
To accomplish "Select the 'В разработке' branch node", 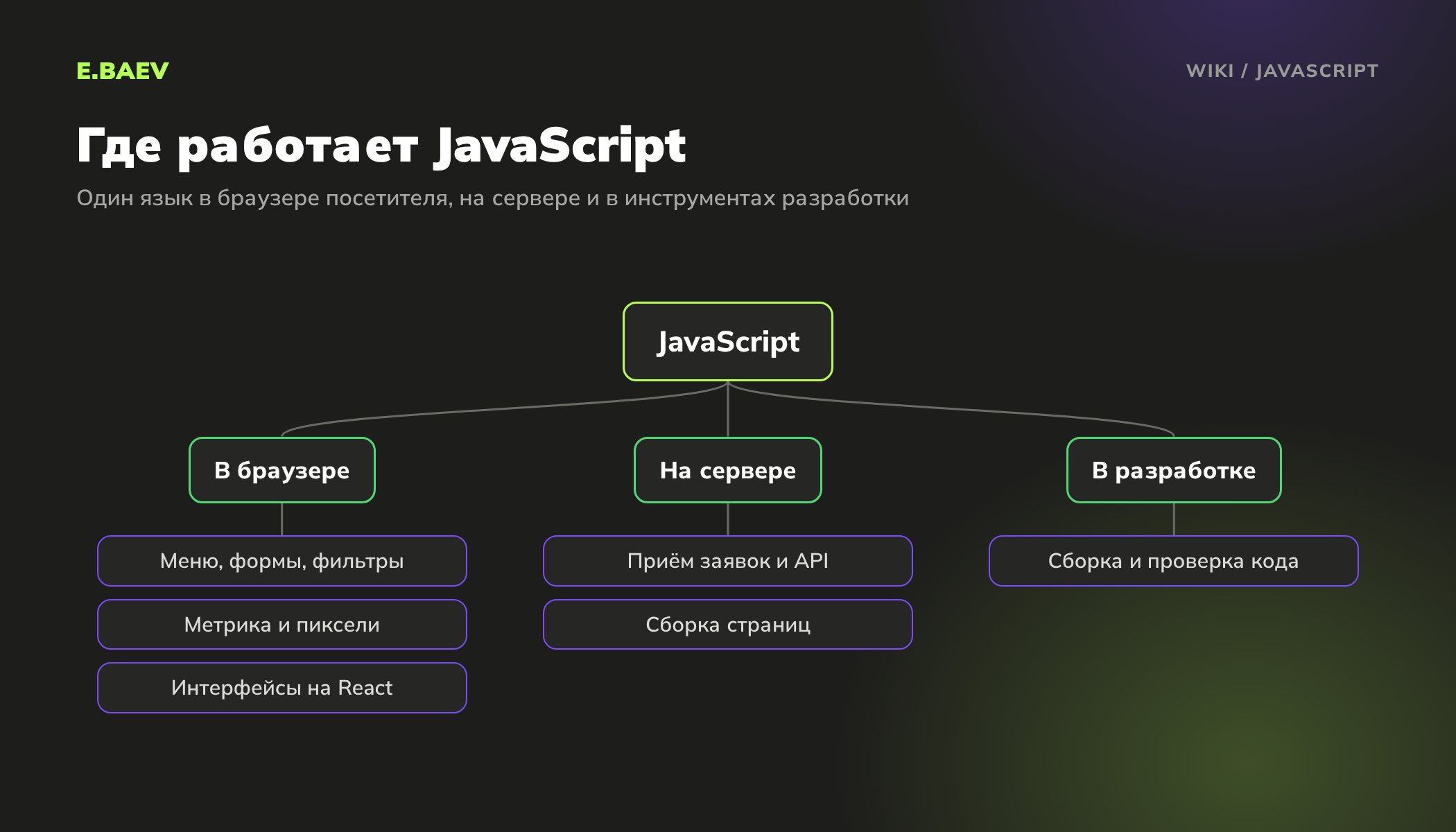I will pyautogui.click(x=1174, y=470).
